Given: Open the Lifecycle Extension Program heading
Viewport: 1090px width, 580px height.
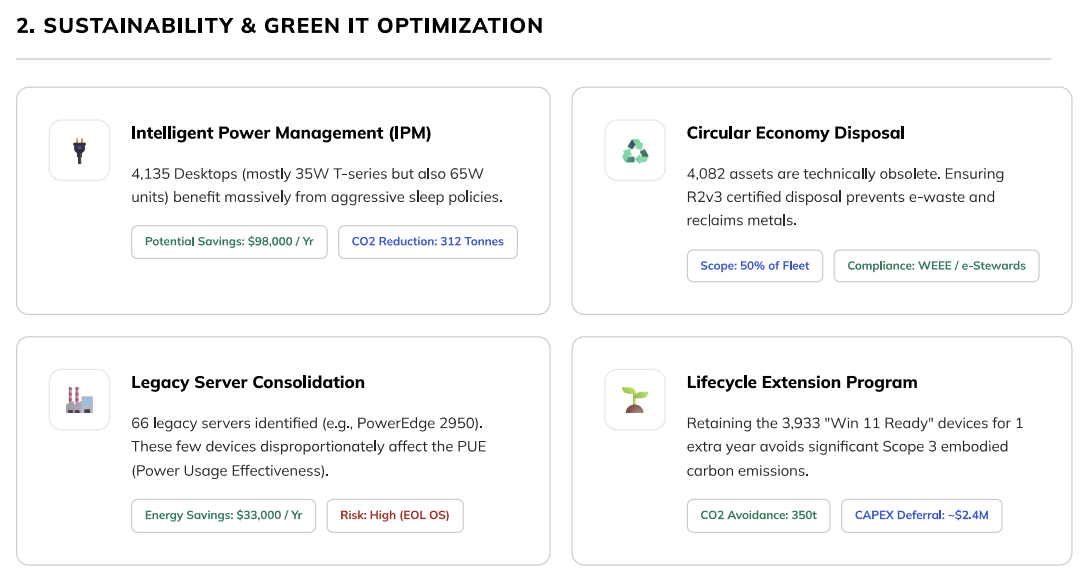Looking at the screenshot, I should point(801,382).
